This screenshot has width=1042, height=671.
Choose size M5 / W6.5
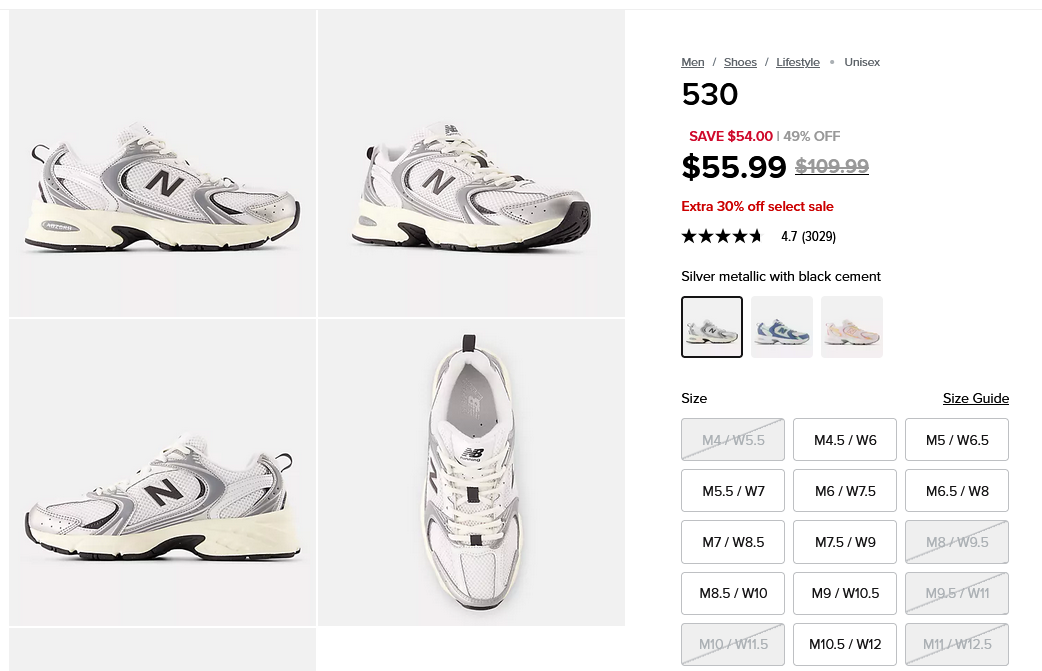tap(957, 440)
